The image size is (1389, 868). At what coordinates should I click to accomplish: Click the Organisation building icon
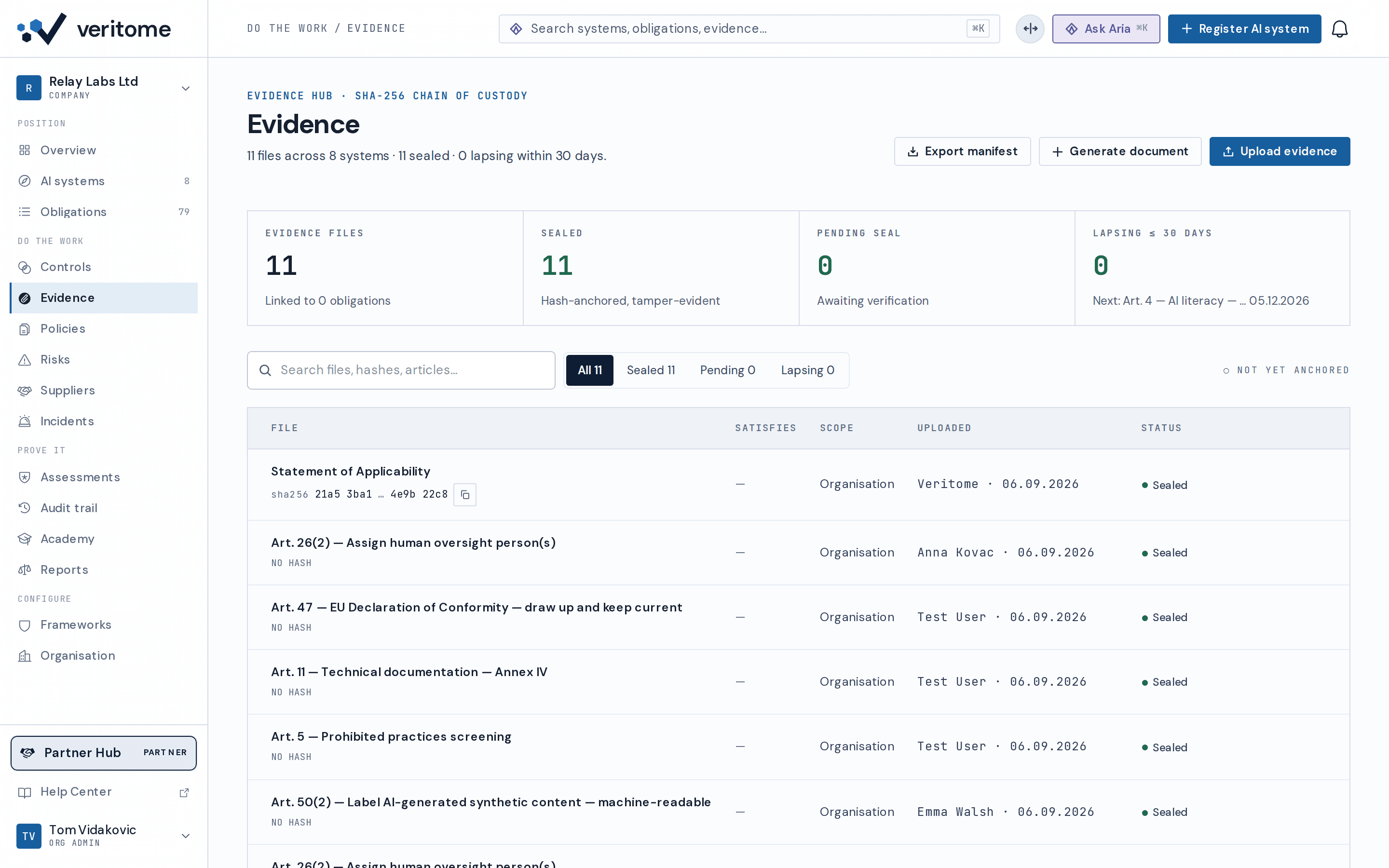point(25,656)
